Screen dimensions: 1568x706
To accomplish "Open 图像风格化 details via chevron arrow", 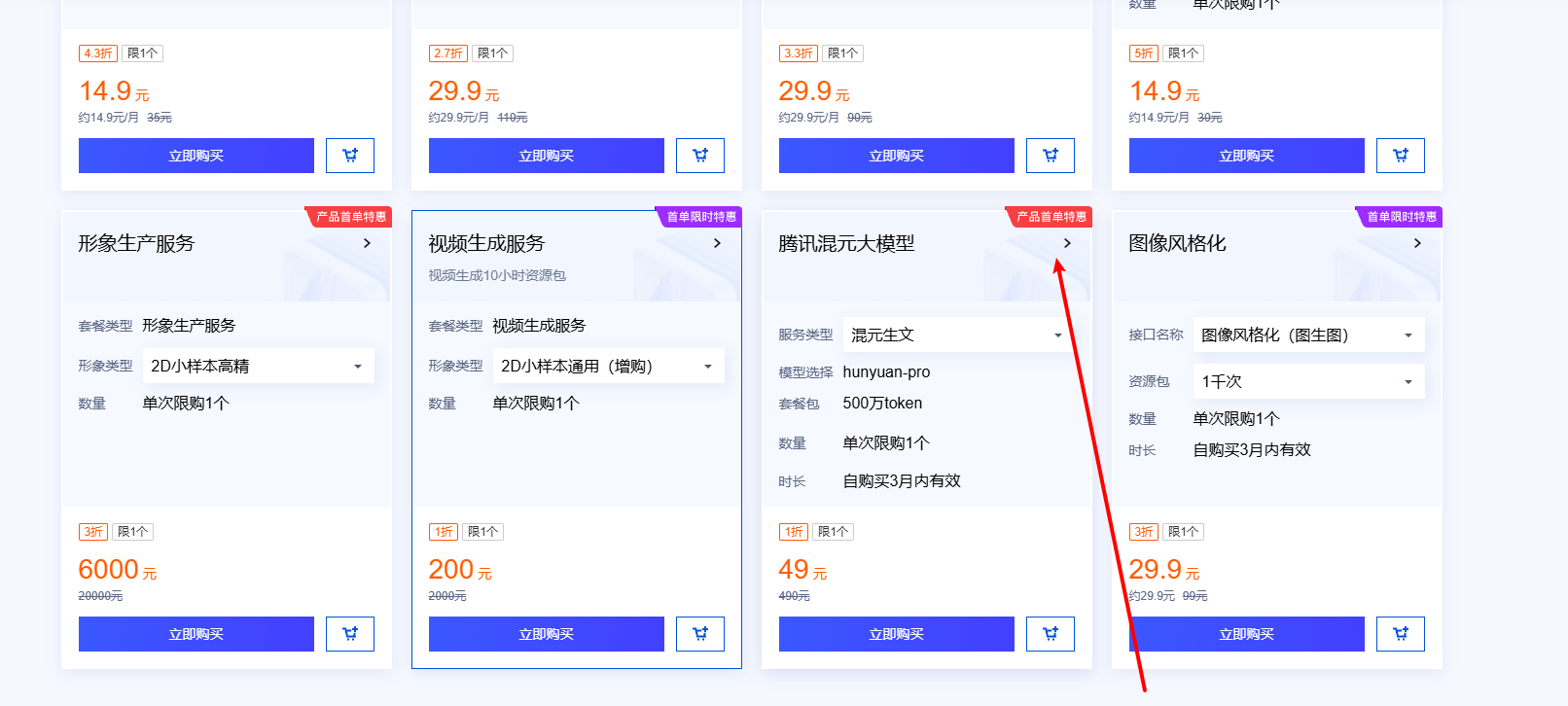I will [1417, 243].
